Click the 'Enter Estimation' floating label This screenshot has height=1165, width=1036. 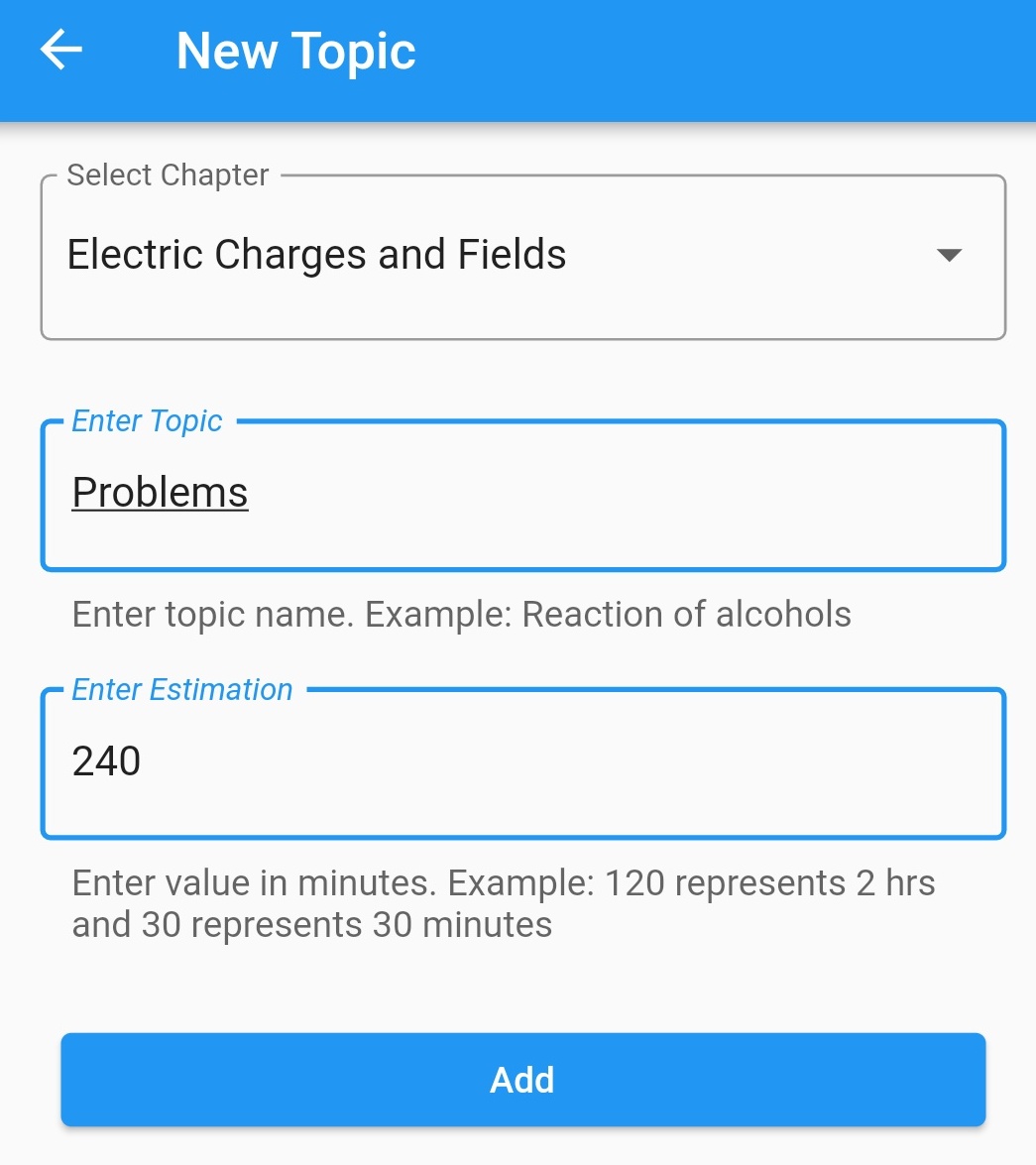pyautogui.click(x=182, y=690)
